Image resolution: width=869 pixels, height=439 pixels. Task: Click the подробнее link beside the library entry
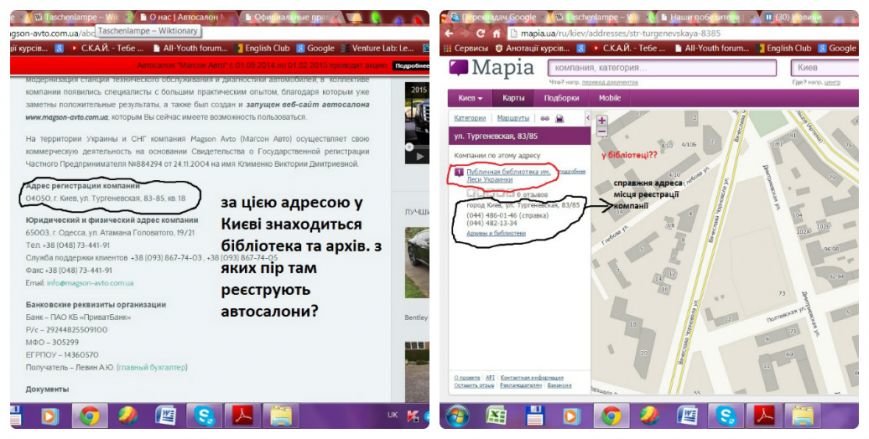coord(570,172)
